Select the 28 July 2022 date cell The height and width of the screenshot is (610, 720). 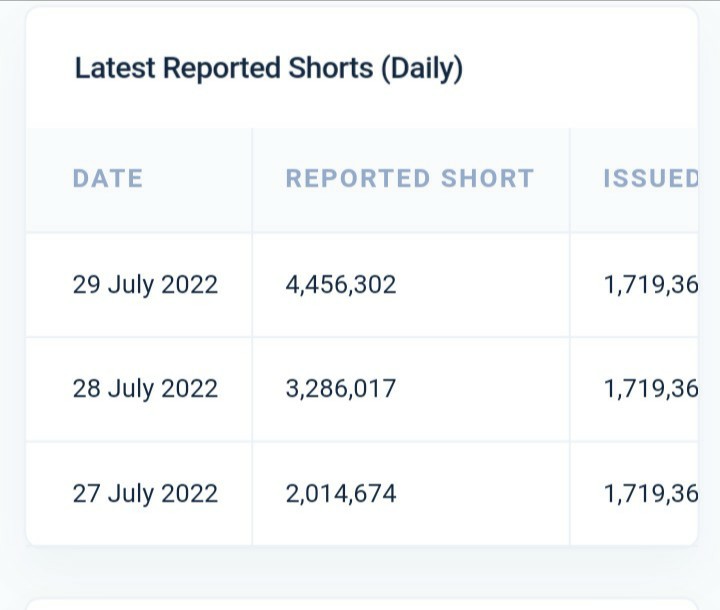coord(145,389)
